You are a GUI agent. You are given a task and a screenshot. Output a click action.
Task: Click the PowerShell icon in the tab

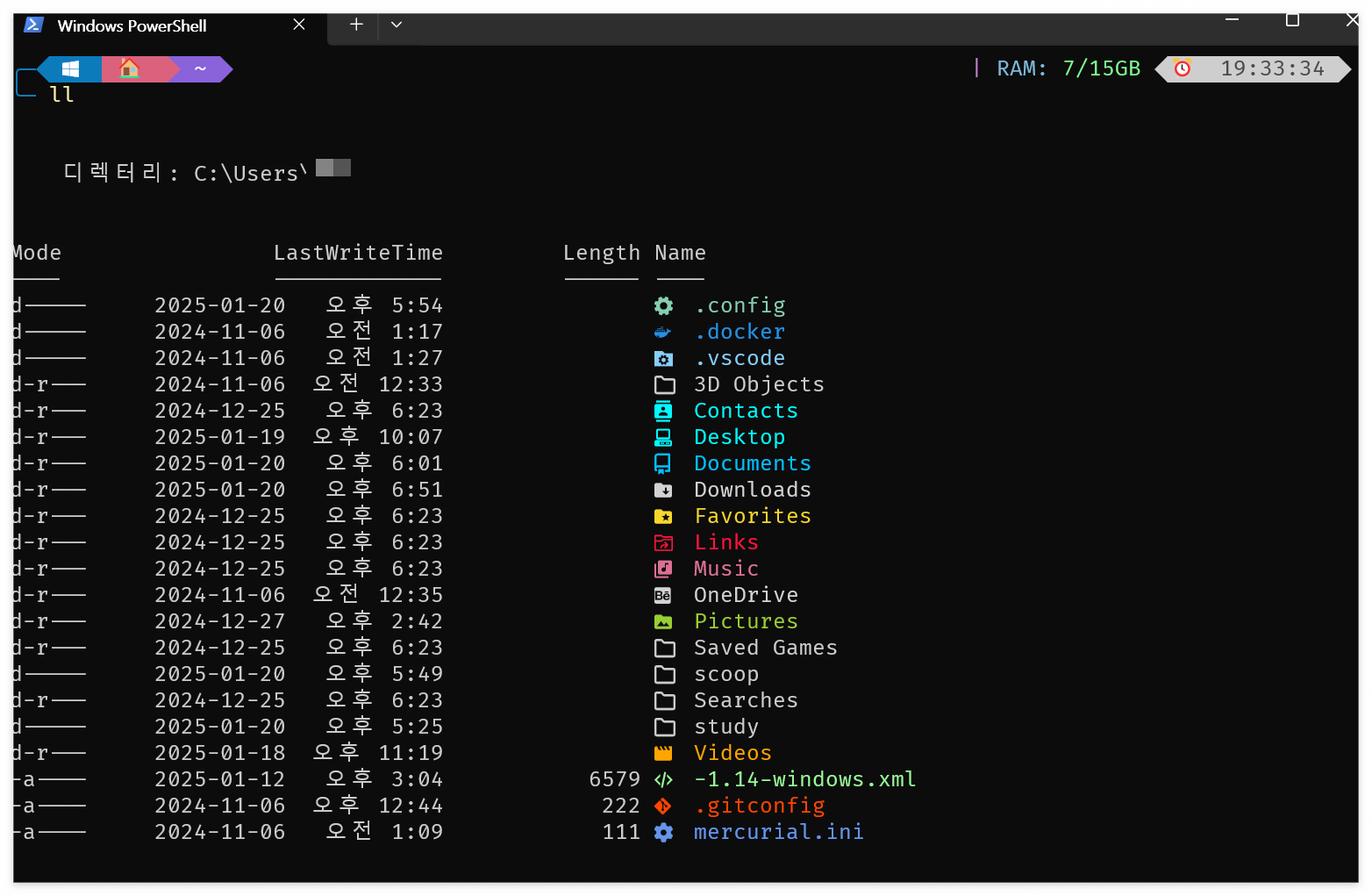pos(34,25)
